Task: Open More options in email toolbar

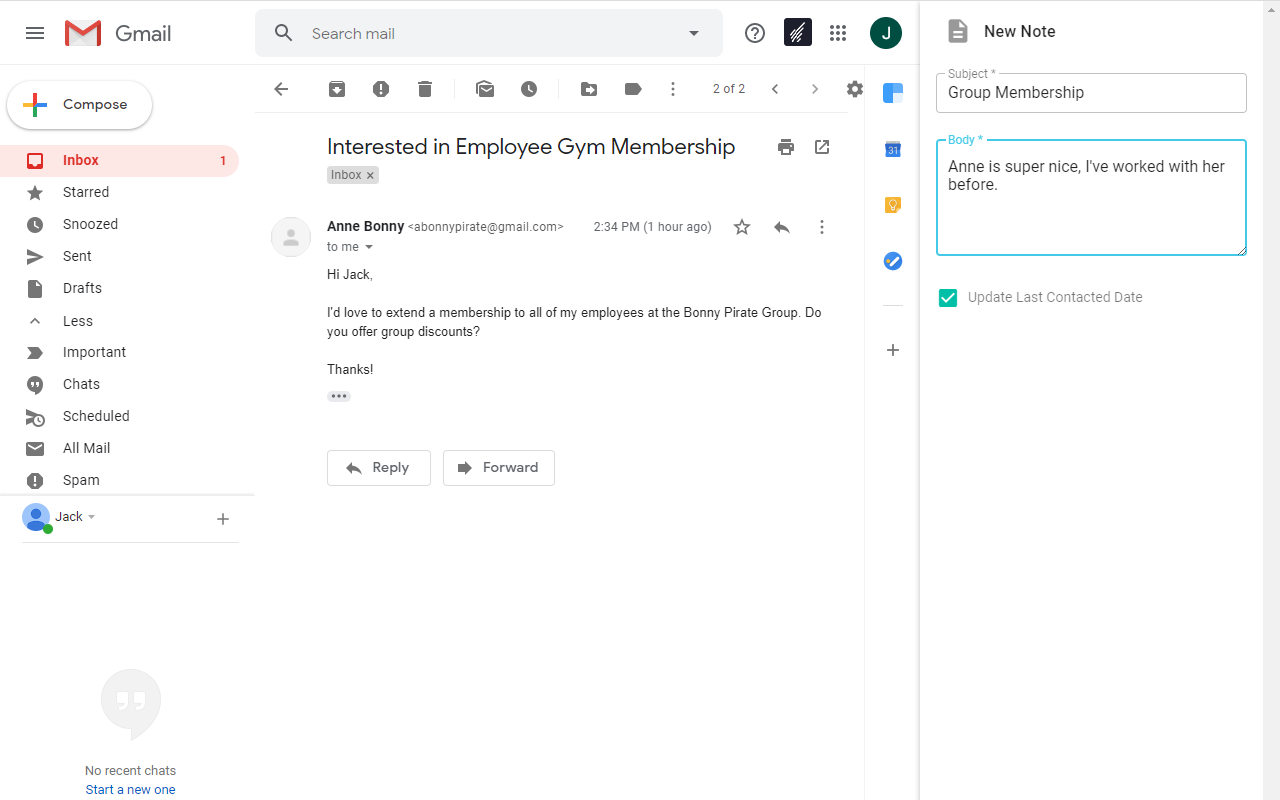Action: pos(673,89)
